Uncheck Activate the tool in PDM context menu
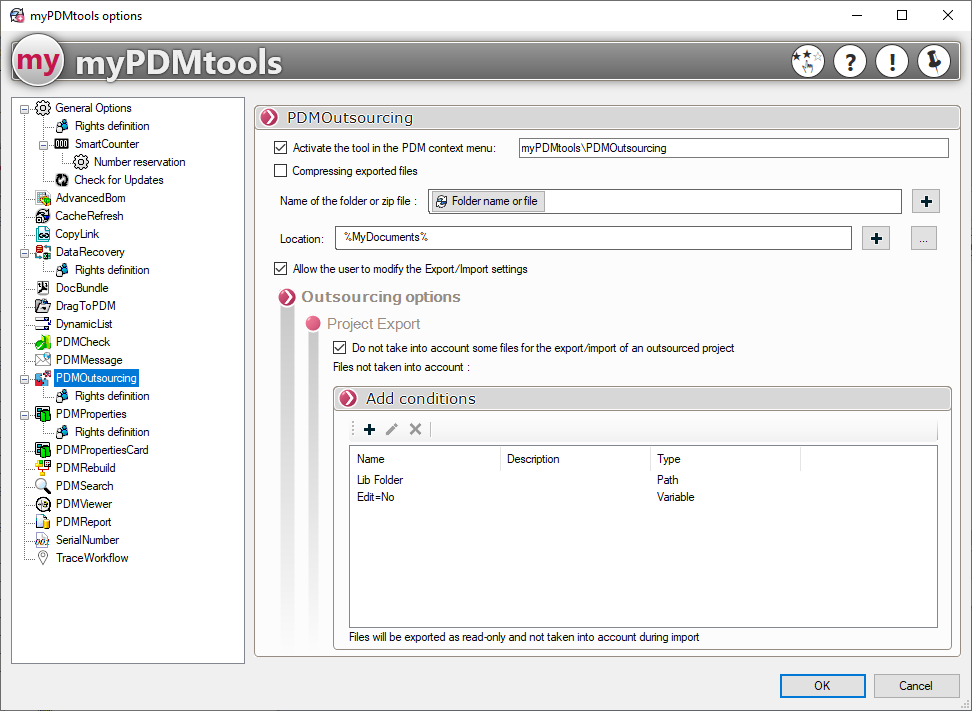This screenshot has width=972, height=711. (280, 148)
